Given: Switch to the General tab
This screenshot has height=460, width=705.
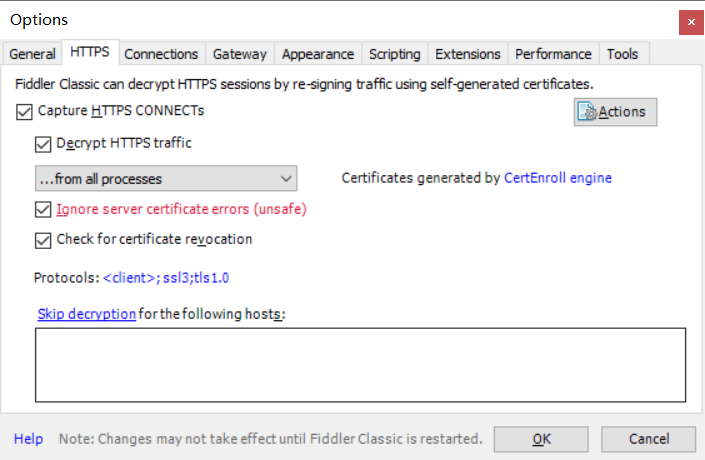Looking at the screenshot, I should coord(32,54).
